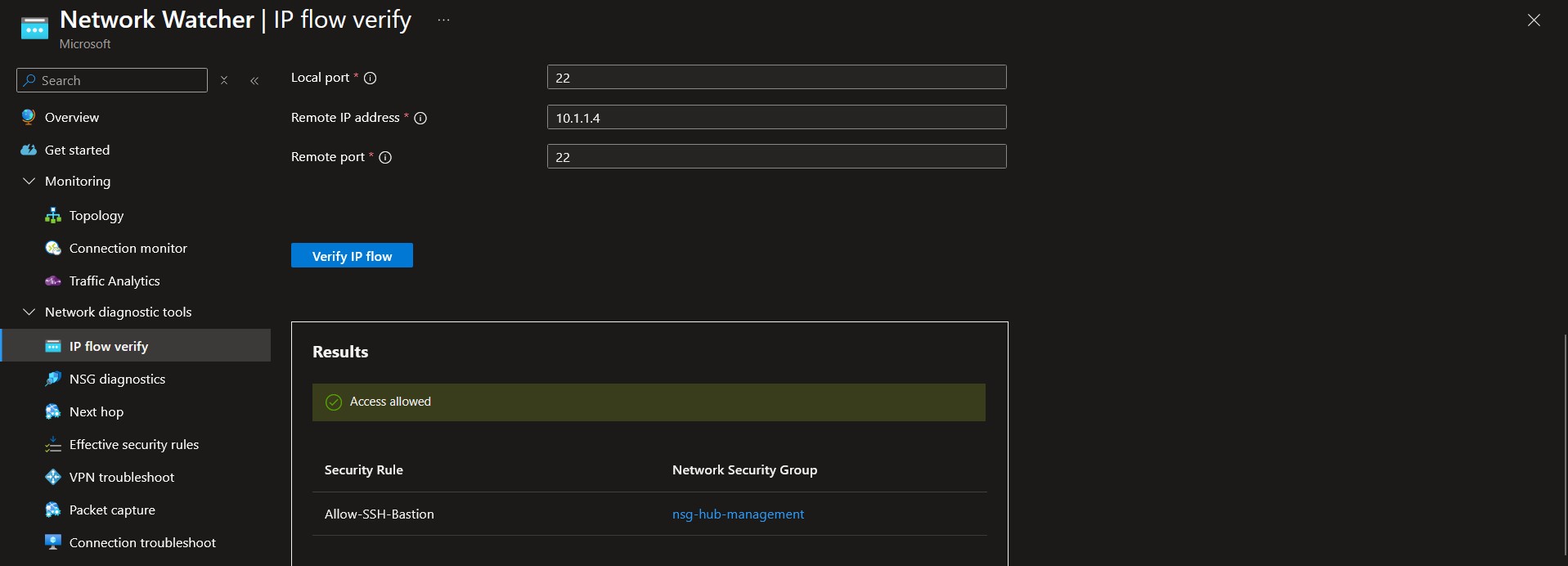Click the Remote IP address label
This screenshot has height=566, width=1568.
(345, 117)
